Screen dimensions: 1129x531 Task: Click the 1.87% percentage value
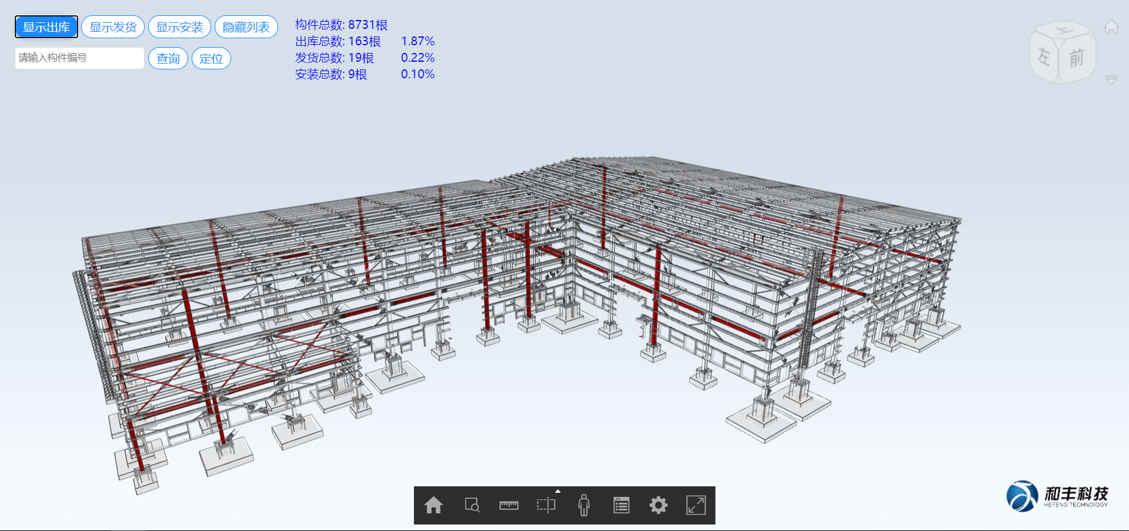click(418, 41)
